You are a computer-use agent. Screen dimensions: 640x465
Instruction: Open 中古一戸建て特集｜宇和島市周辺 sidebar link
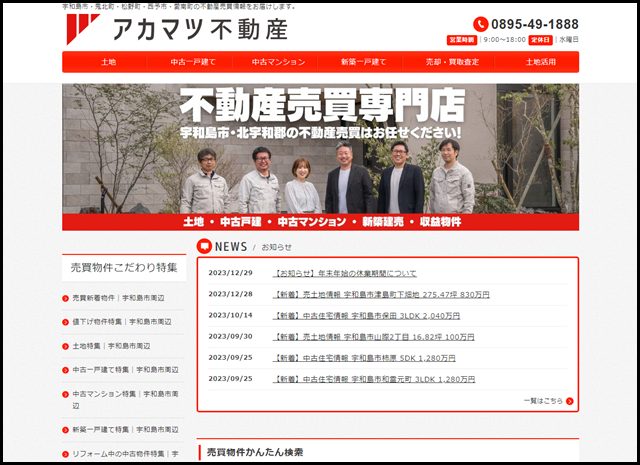pos(125,369)
